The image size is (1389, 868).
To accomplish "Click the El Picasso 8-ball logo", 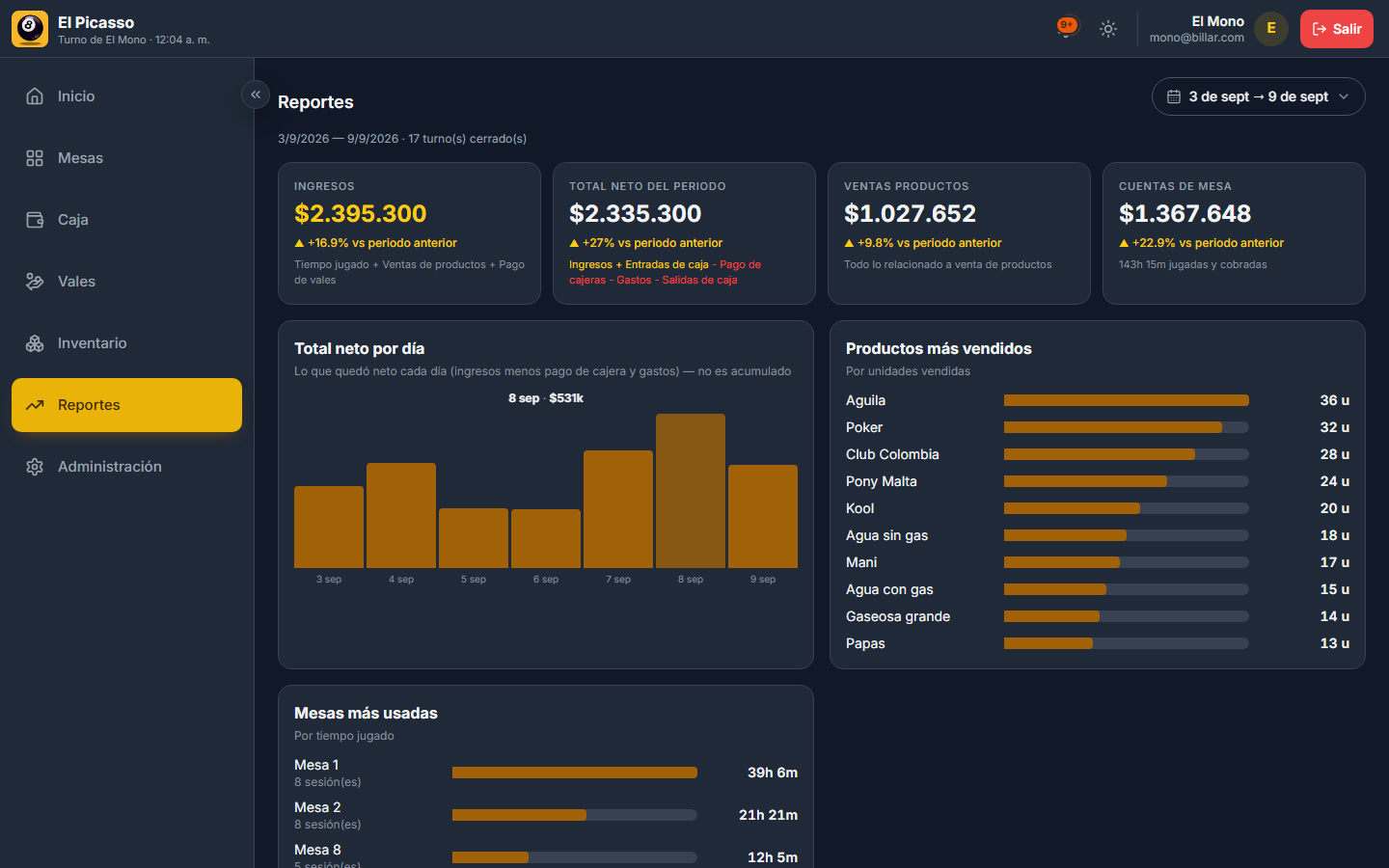I will [30, 29].
